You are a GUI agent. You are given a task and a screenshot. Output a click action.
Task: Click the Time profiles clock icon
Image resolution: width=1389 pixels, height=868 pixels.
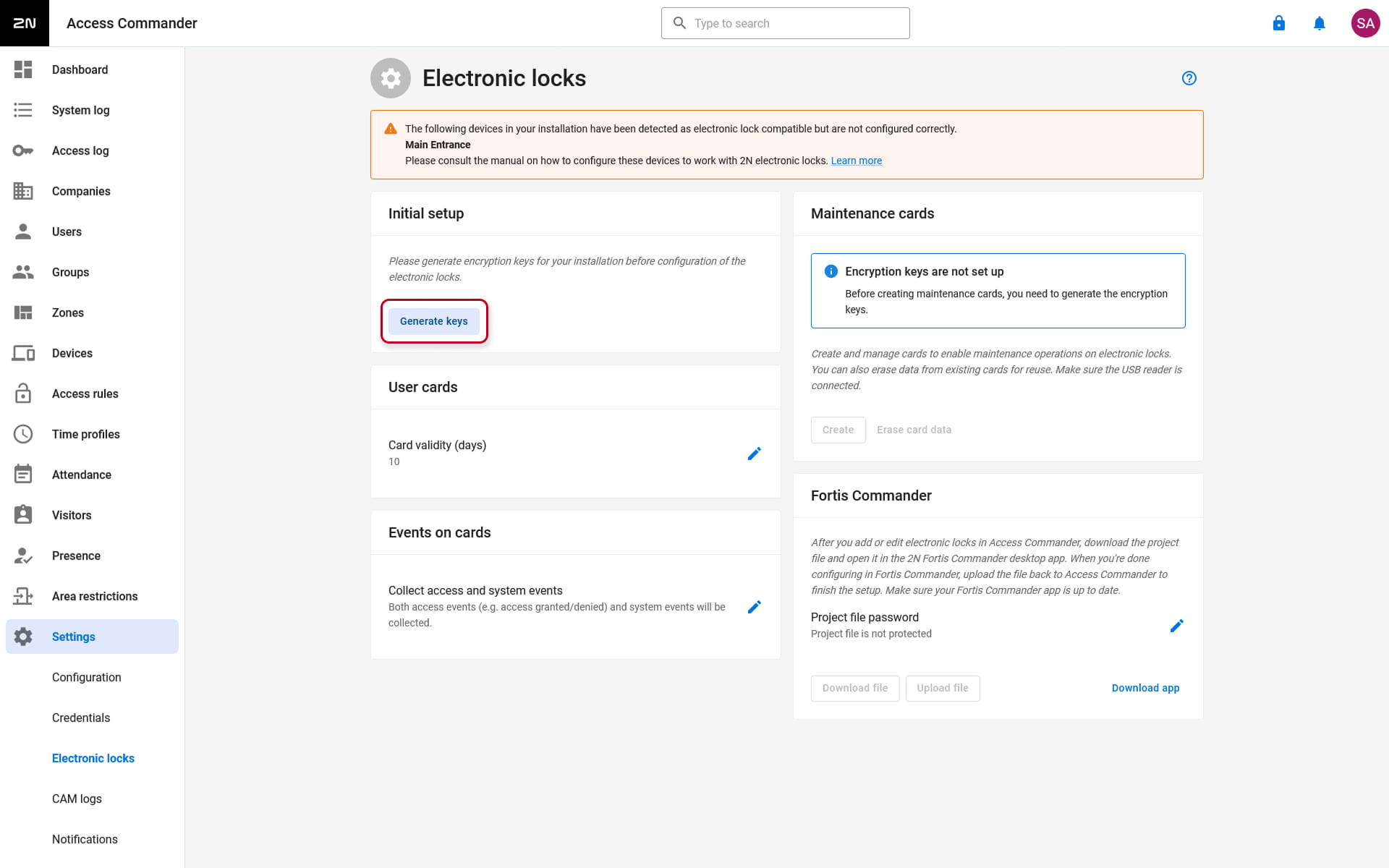(23, 434)
